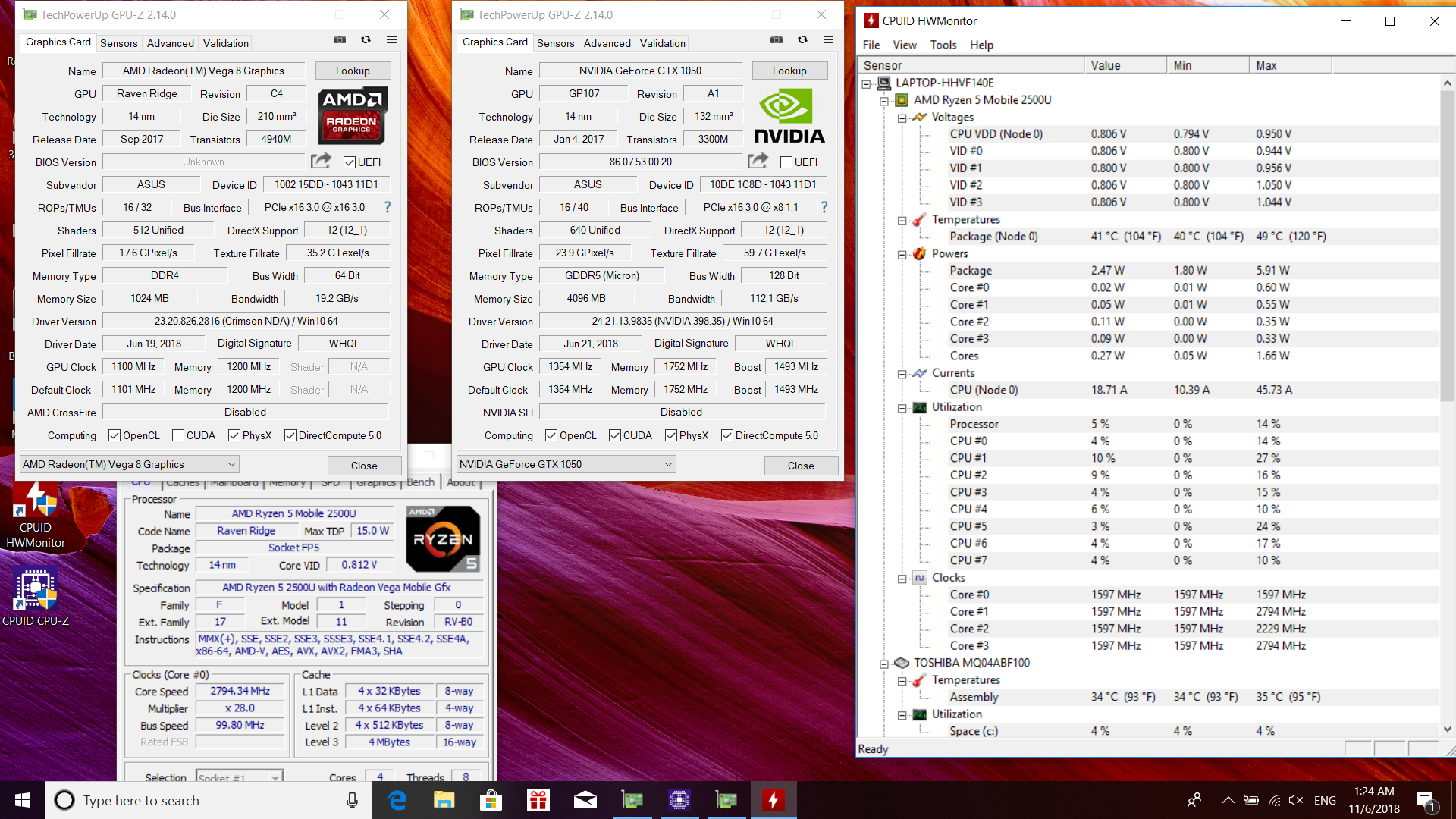The width and height of the screenshot is (1456, 819).
Task: Click screenshot camera icon in NVIDIA GPU-Z window
Action: [x=777, y=40]
